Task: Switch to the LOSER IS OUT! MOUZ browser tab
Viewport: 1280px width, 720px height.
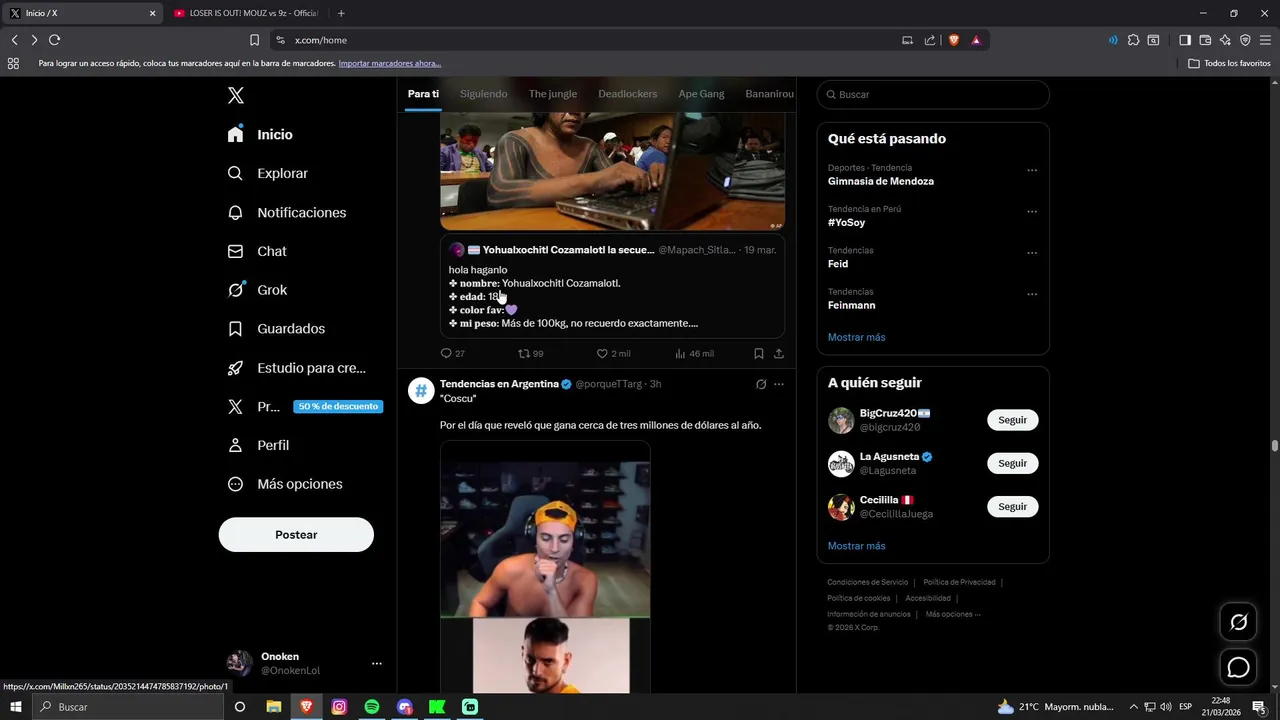Action: click(245, 13)
